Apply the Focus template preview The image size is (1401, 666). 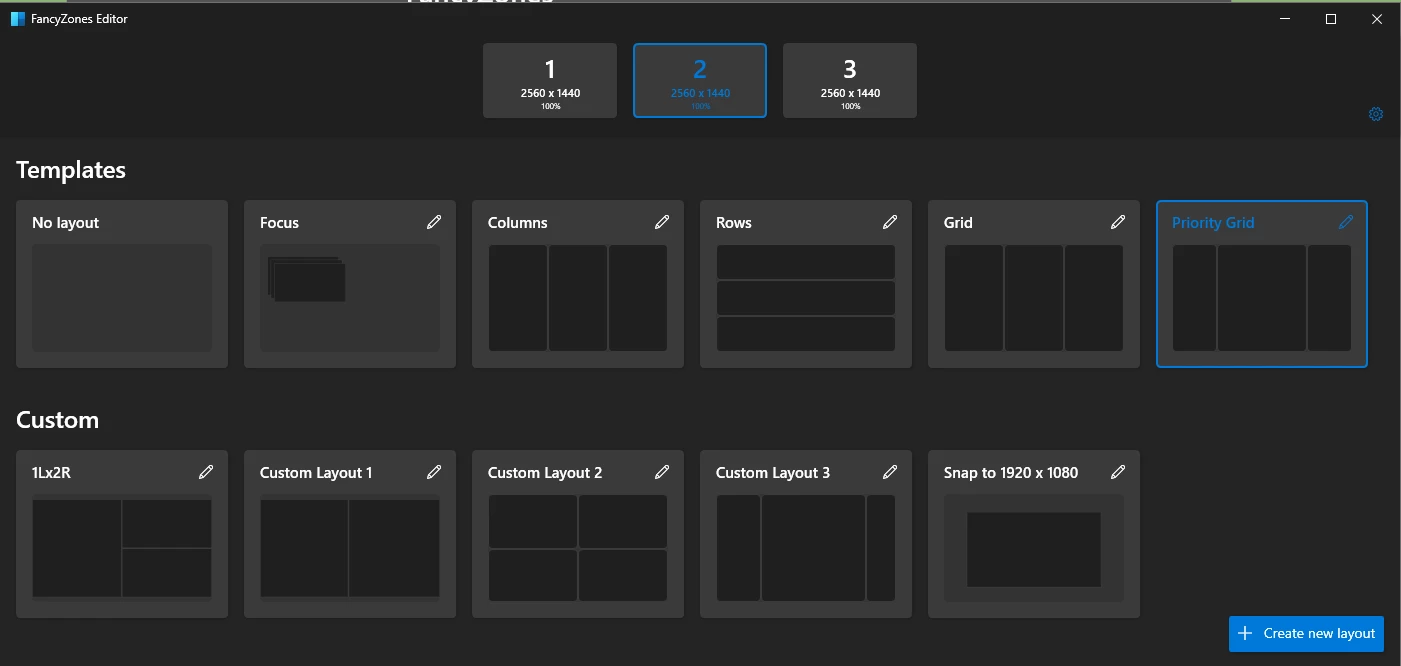[x=350, y=298]
